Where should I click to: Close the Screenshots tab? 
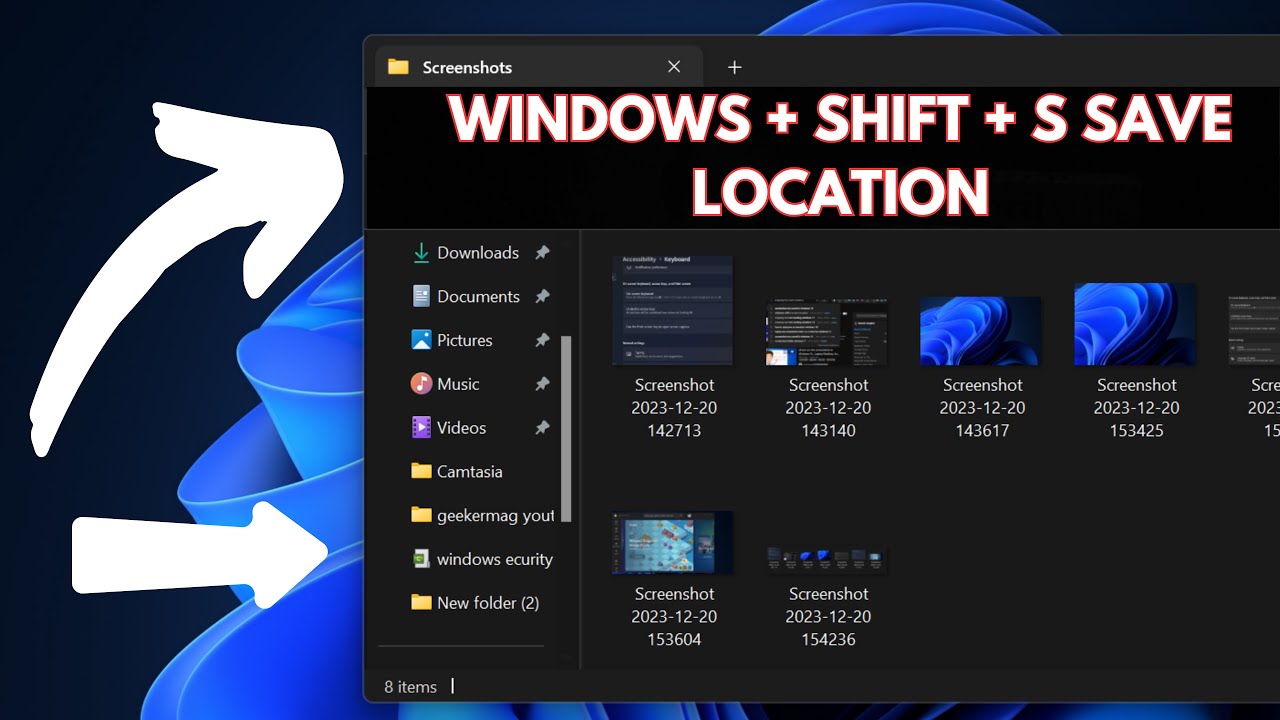674,67
